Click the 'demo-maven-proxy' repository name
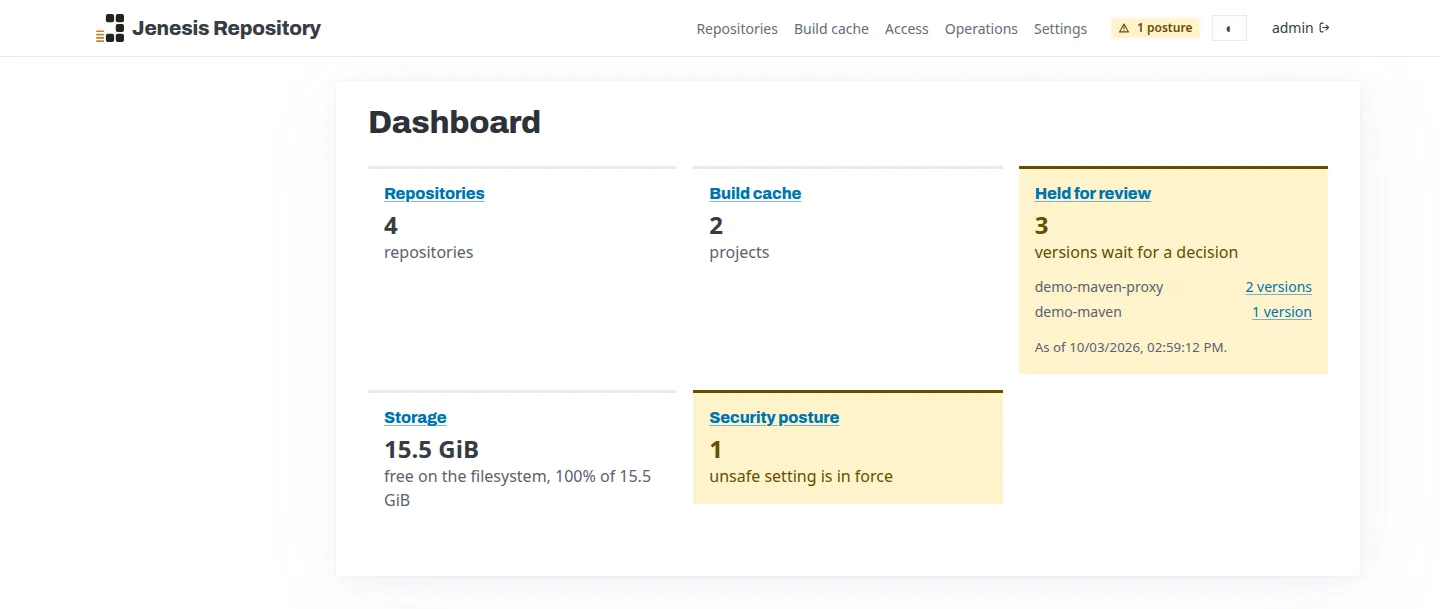Screen dimensions: 1440x609 coord(1099,287)
